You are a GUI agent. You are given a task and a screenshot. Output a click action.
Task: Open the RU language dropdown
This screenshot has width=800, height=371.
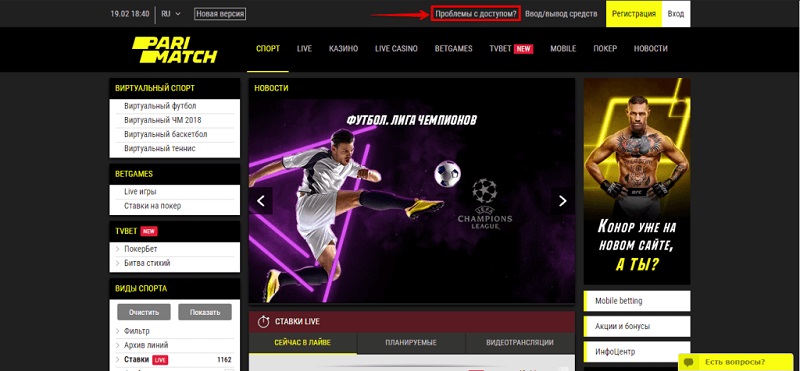171,14
